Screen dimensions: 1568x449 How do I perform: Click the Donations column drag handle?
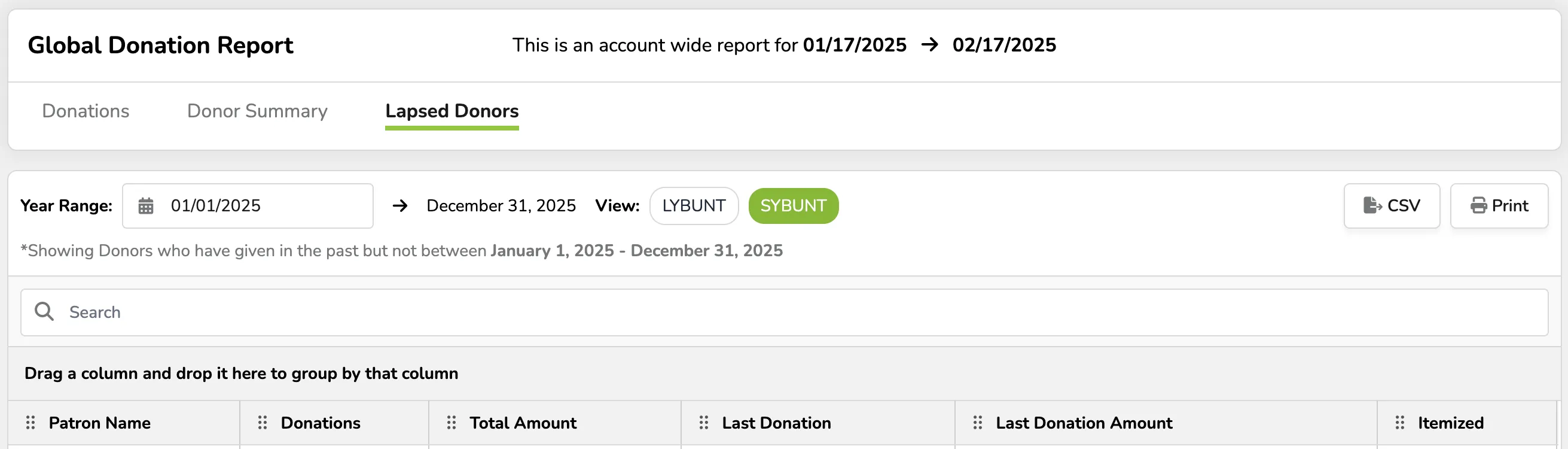[263, 422]
